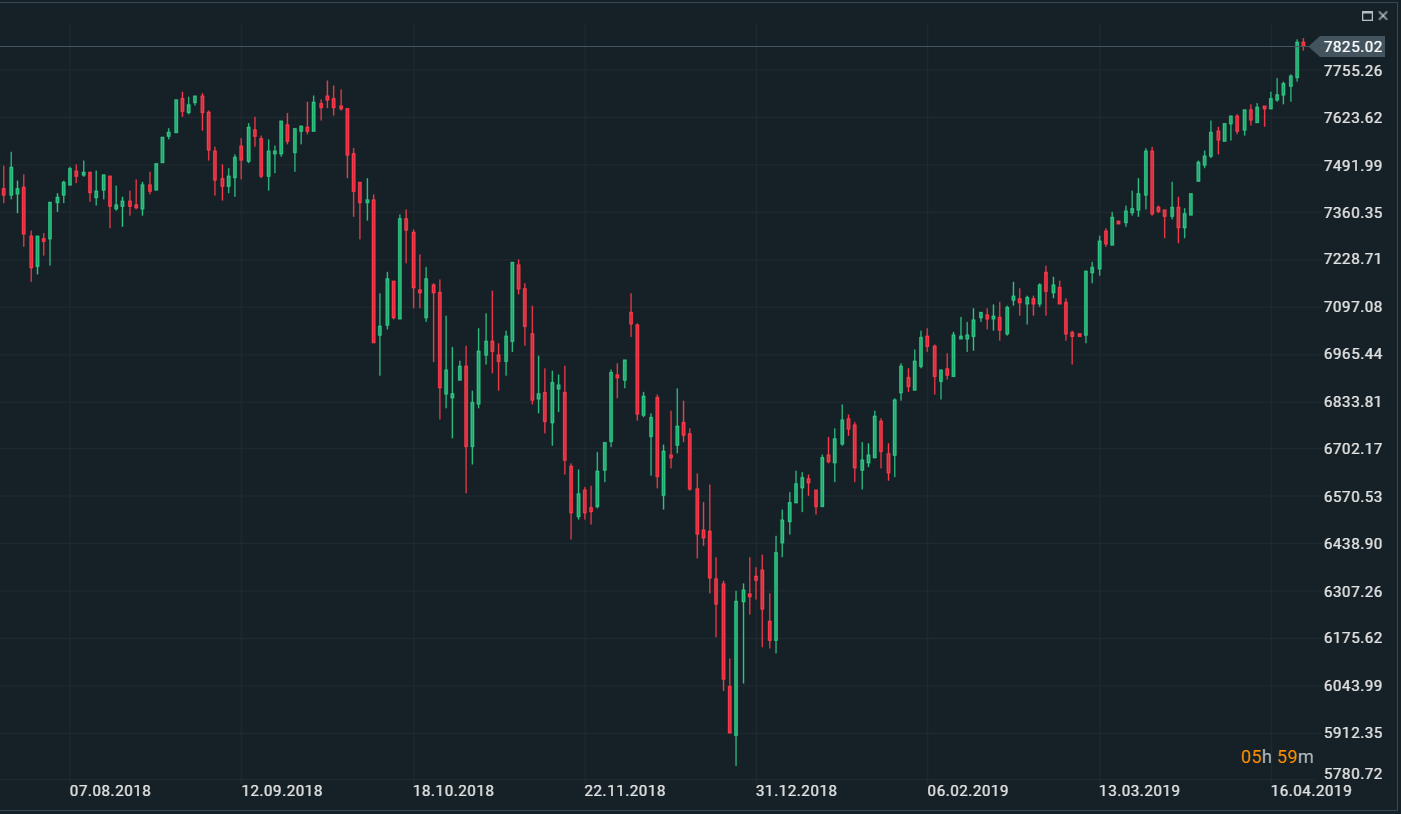Click the 5780.72 price axis label
This screenshot has height=814, width=1401.
coord(1352,774)
